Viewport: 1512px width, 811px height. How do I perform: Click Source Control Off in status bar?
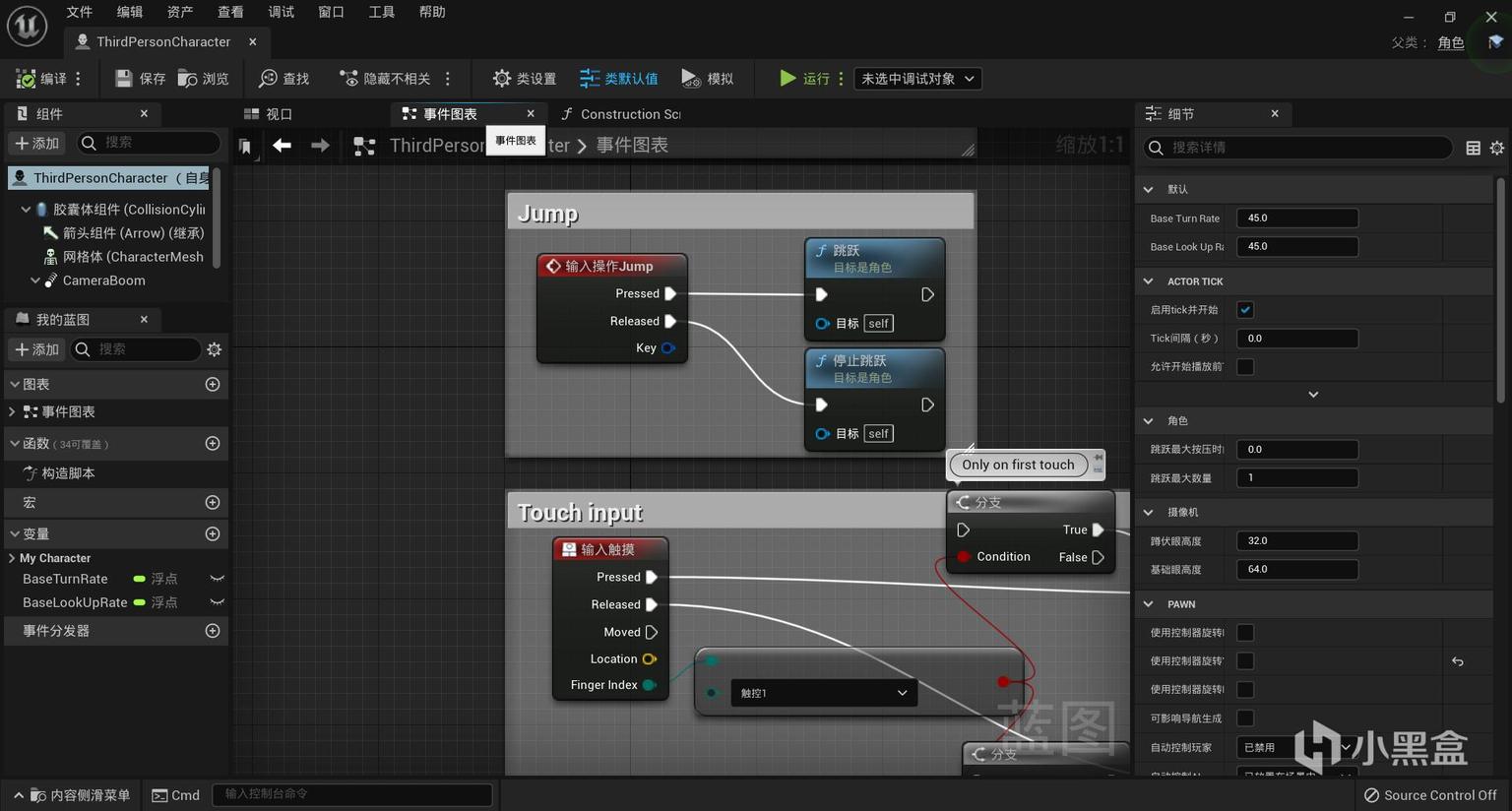[1429, 795]
